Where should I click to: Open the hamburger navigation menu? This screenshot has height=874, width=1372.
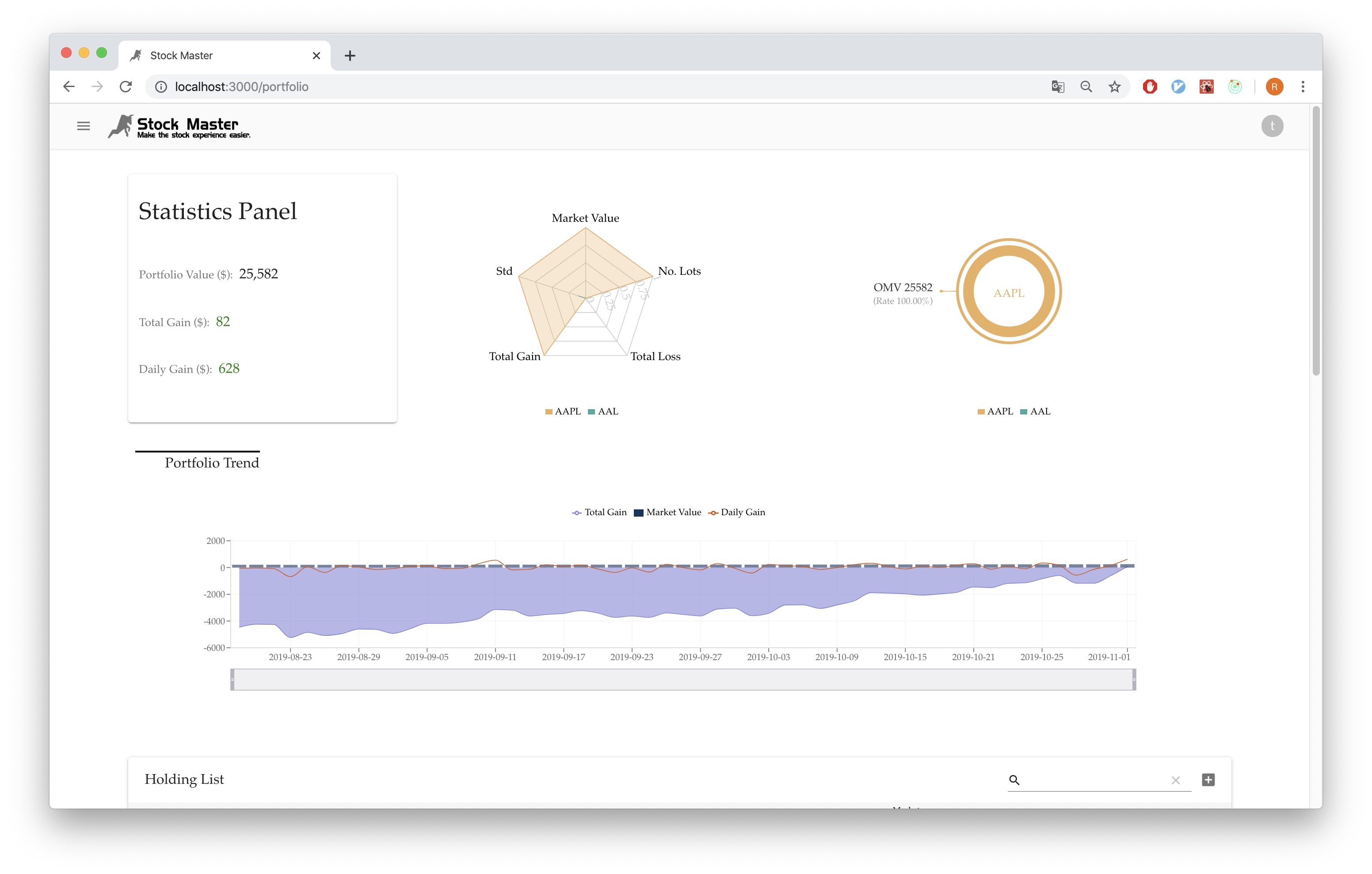83,126
